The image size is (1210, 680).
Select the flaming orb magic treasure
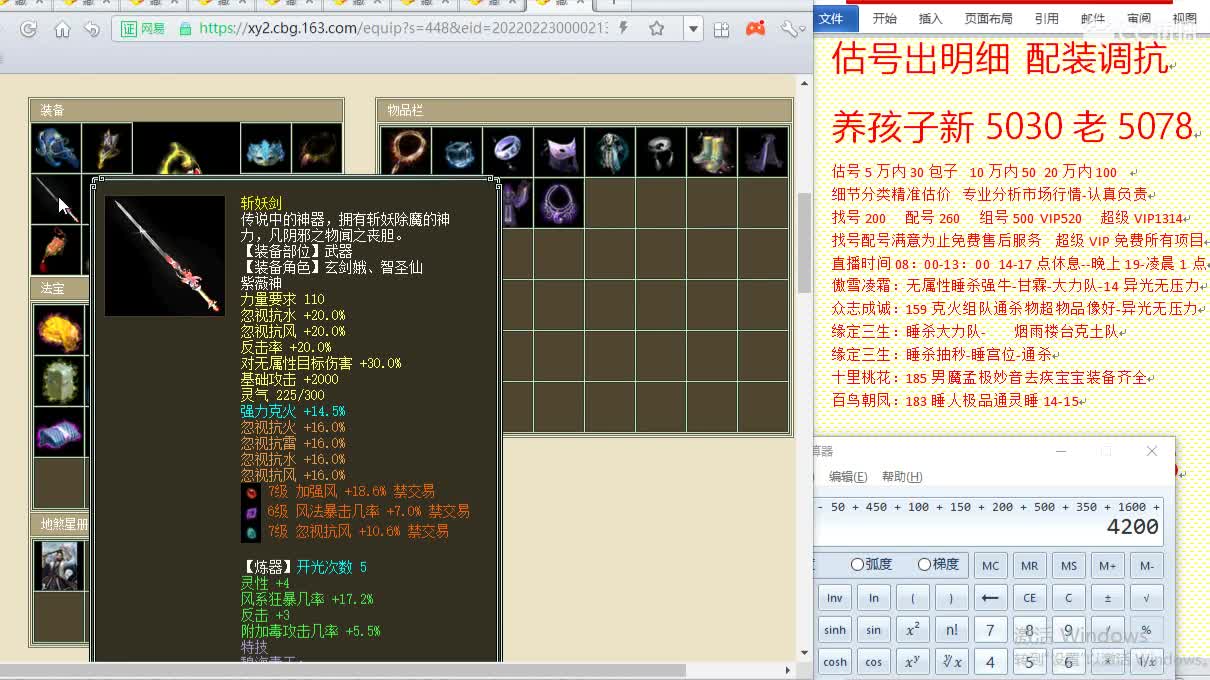tap(59, 329)
